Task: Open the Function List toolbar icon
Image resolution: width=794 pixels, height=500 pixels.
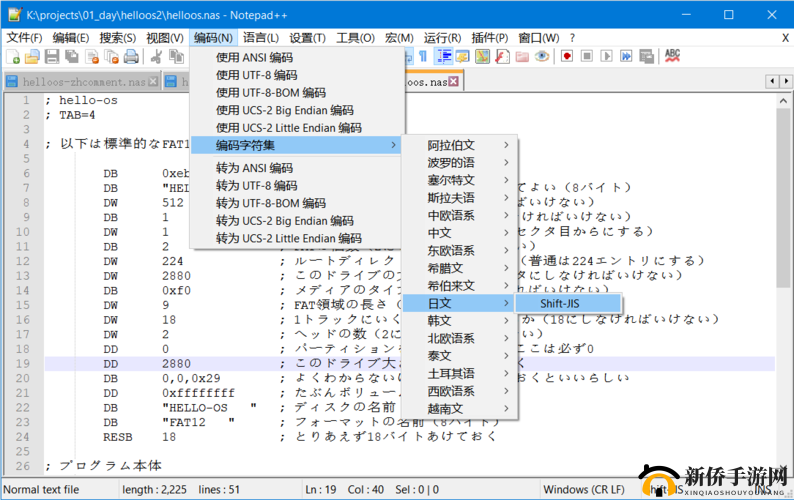Action: [x=502, y=56]
